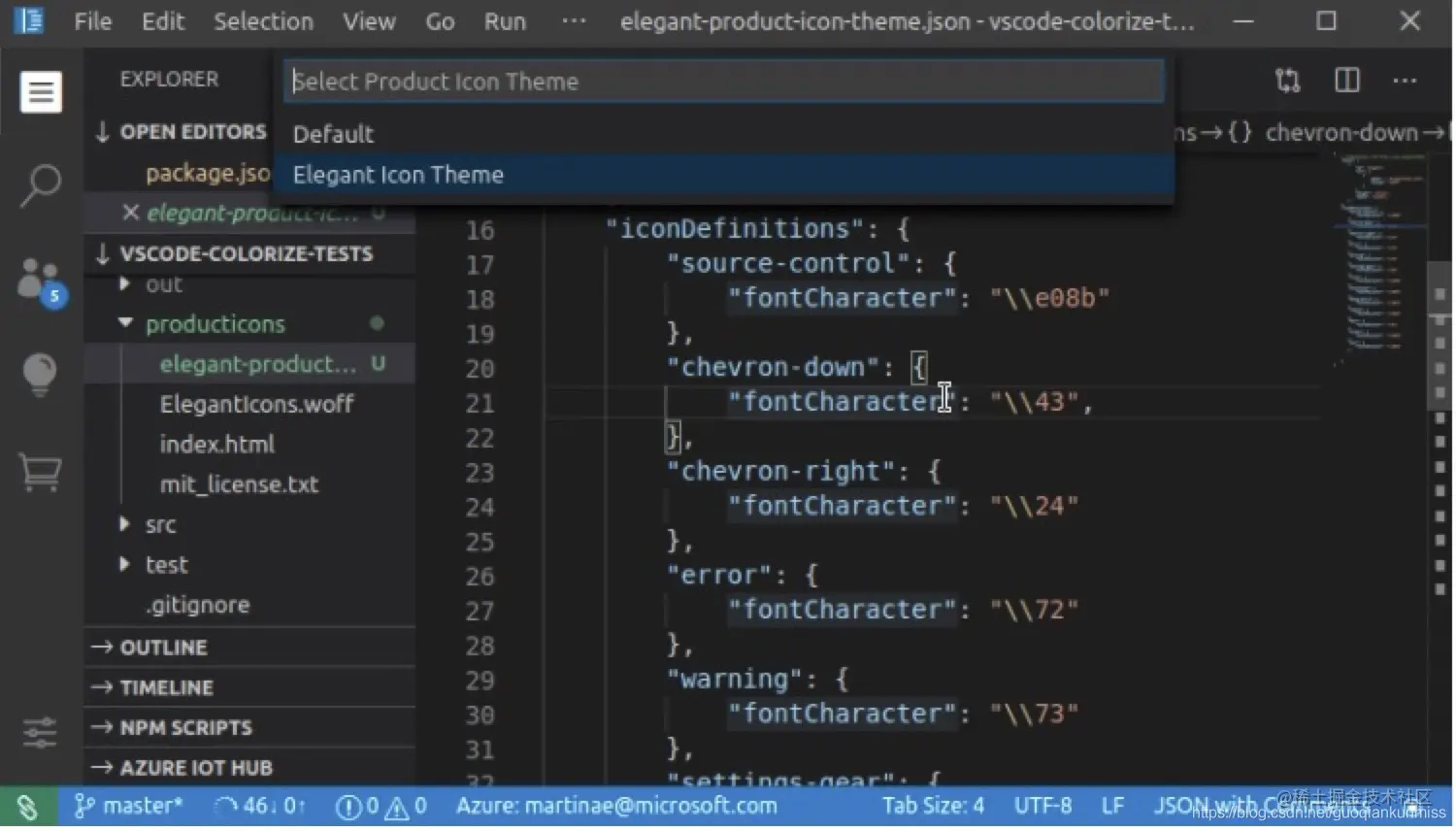Image resolution: width=1456 pixels, height=831 pixels.
Task: Open the Run and Debug lightbulb icon
Action: pos(40,374)
